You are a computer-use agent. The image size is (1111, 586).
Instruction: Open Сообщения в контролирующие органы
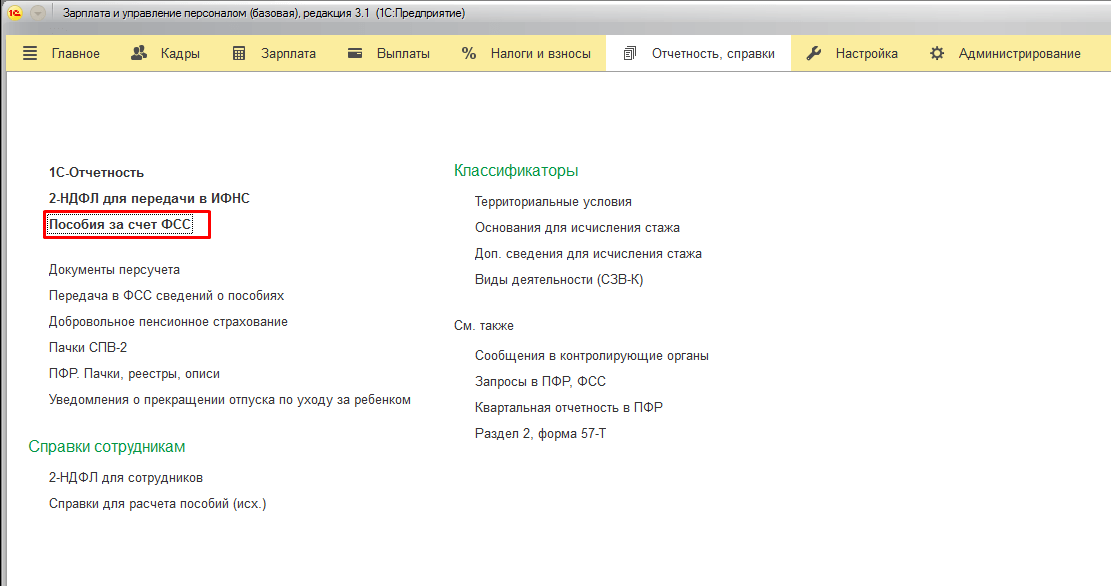[592, 356]
